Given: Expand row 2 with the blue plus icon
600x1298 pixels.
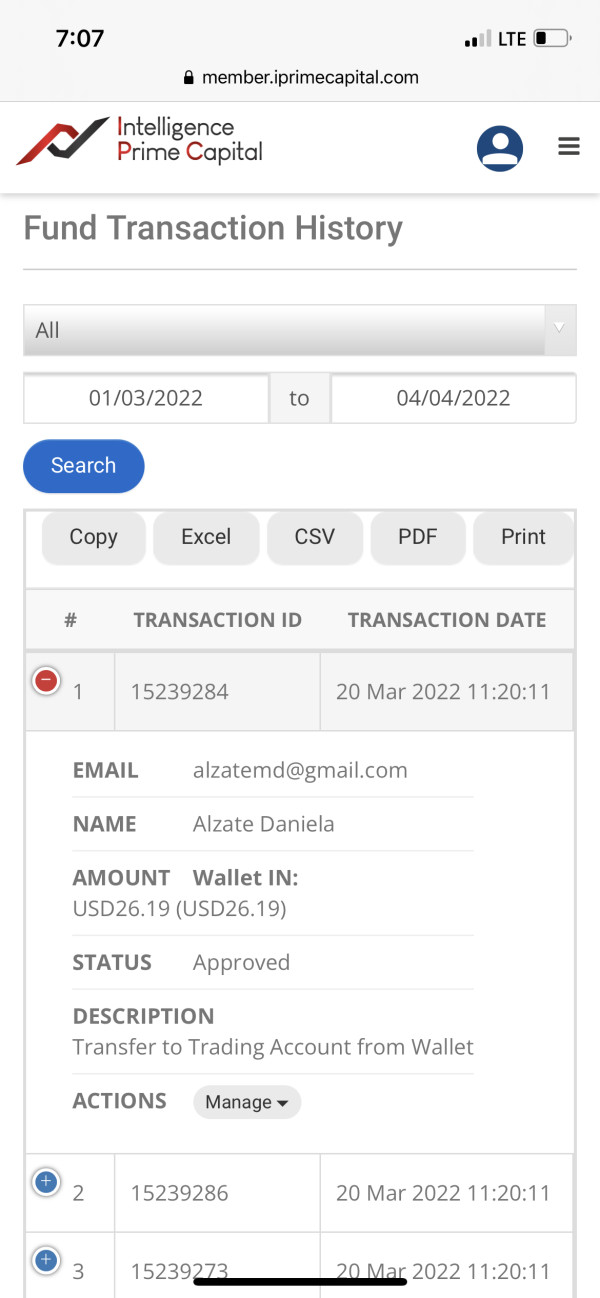Looking at the screenshot, I should (46, 1183).
